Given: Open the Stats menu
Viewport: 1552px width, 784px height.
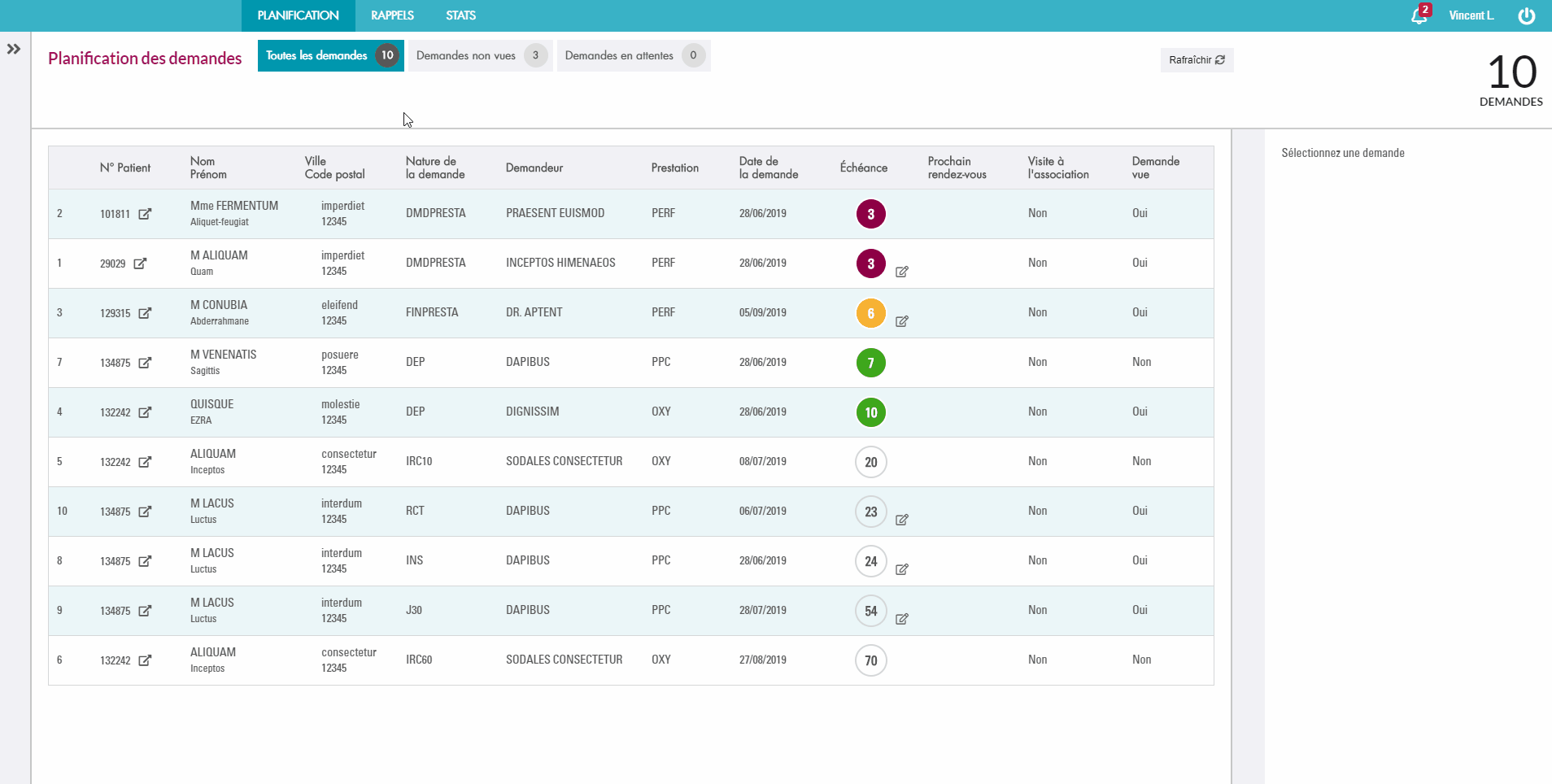Looking at the screenshot, I should (x=460, y=15).
